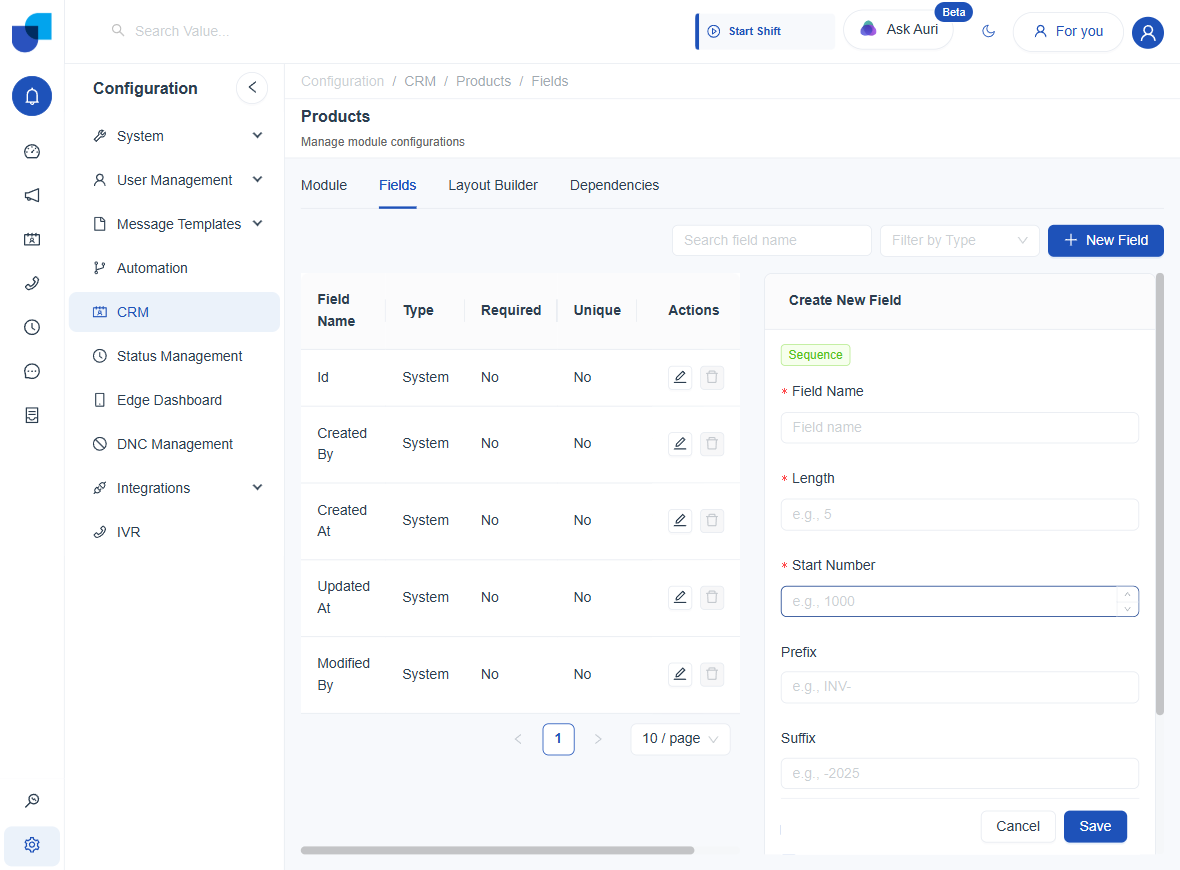Switch to the Layout Builder tab
Image resolution: width=1180 pixels, height=870 pixels.
coord(493,185)
